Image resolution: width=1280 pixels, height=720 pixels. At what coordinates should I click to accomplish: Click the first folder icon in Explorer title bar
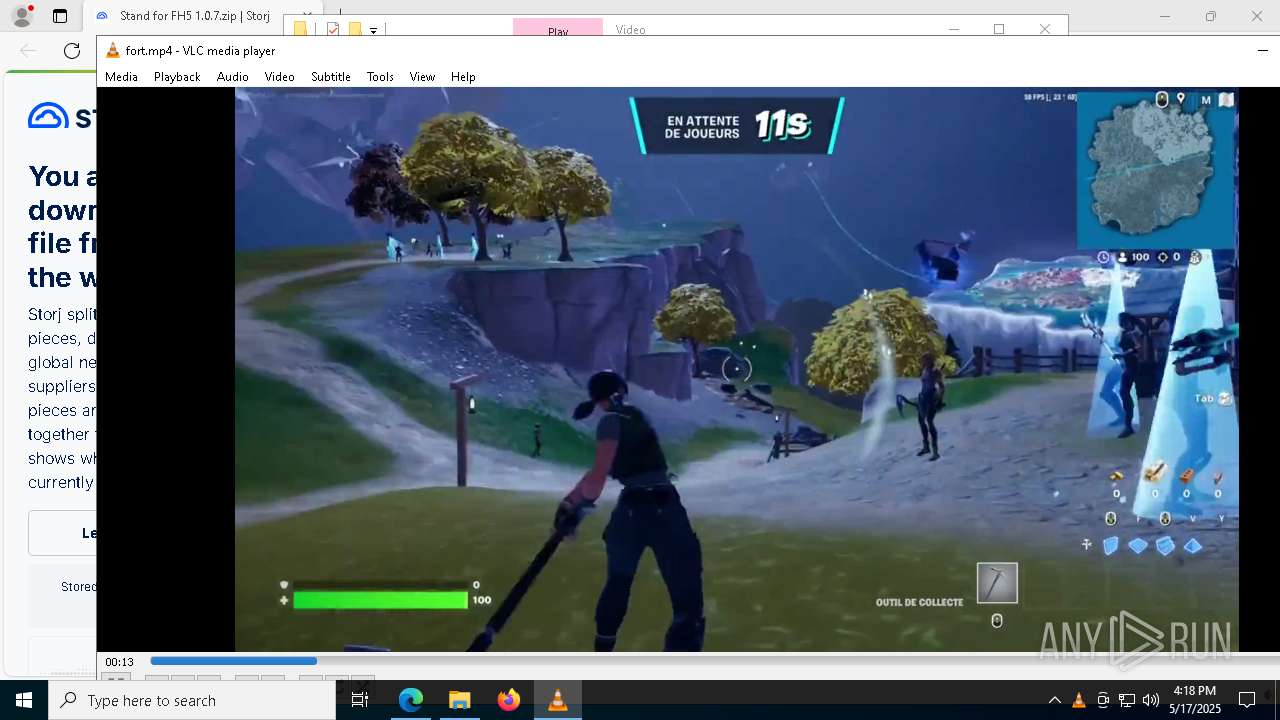click(300, 30)
